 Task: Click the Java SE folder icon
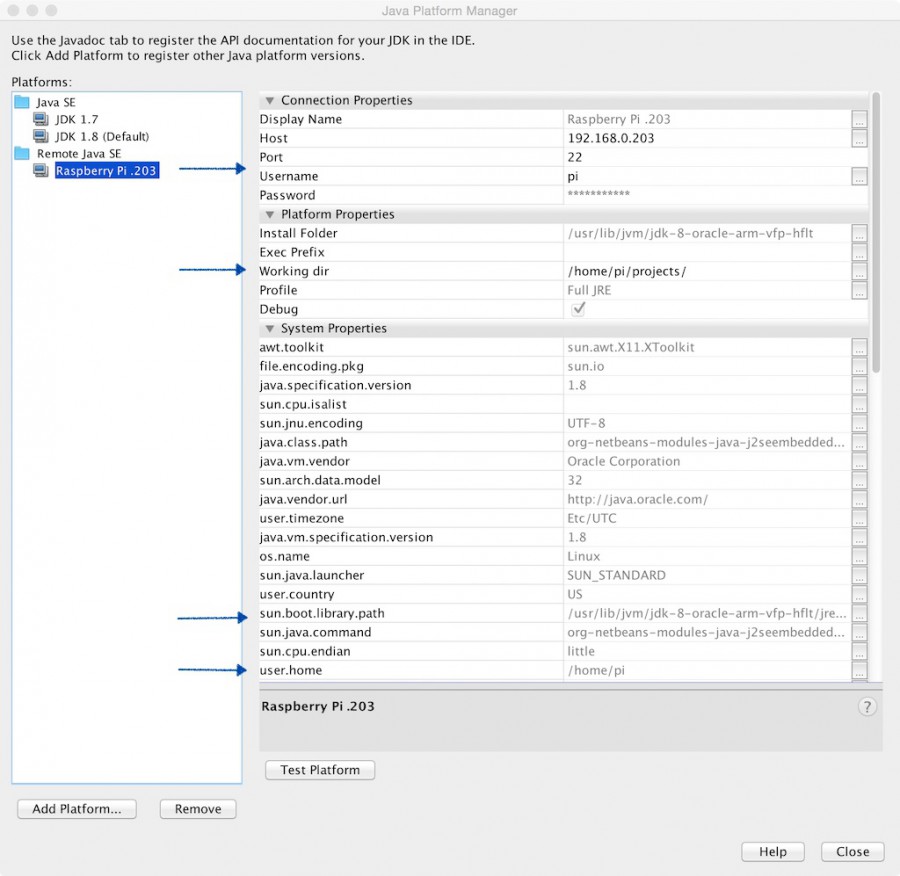[22, 102]
